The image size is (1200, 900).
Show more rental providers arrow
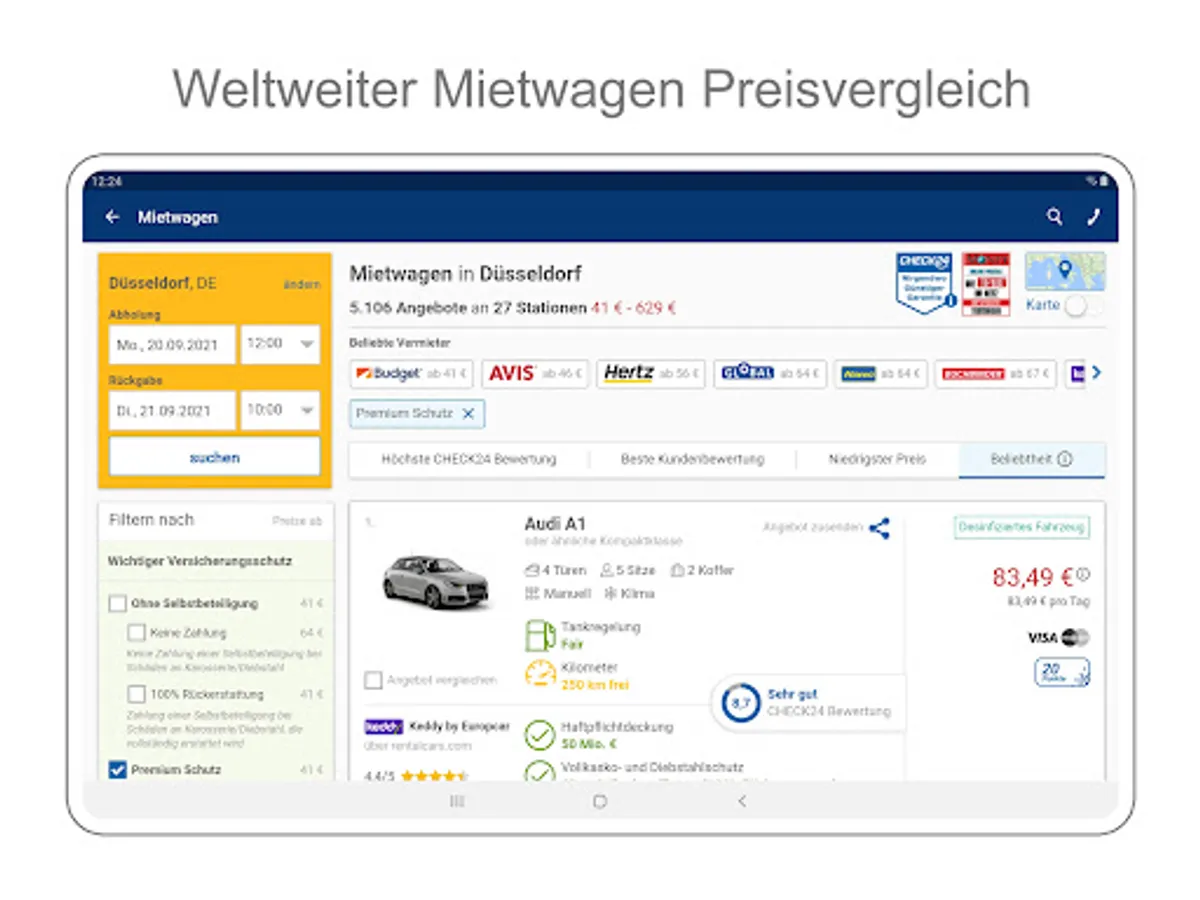coord(1096,373)
